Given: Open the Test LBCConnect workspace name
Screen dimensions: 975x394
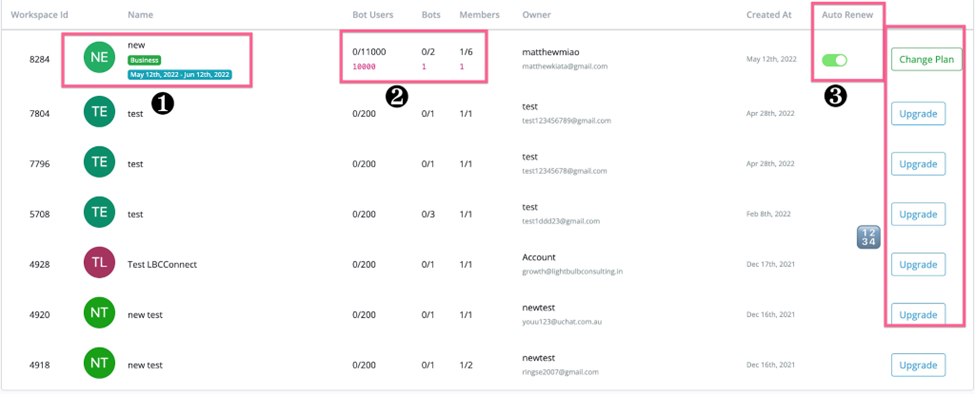Looking at the screenshot, I should 162,264.
